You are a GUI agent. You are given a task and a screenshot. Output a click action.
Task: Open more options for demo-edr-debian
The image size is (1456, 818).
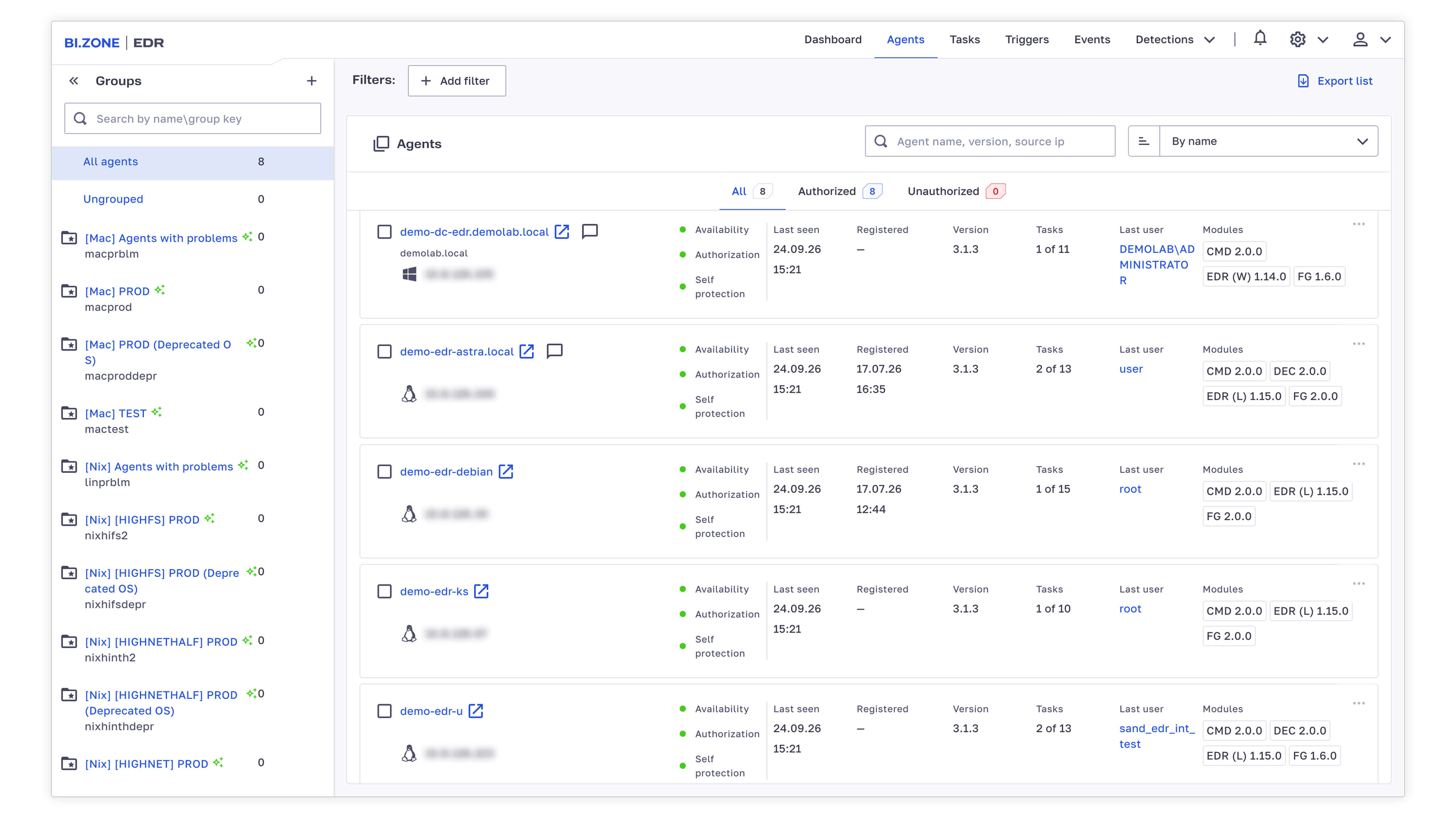(x=1359, y=464)
